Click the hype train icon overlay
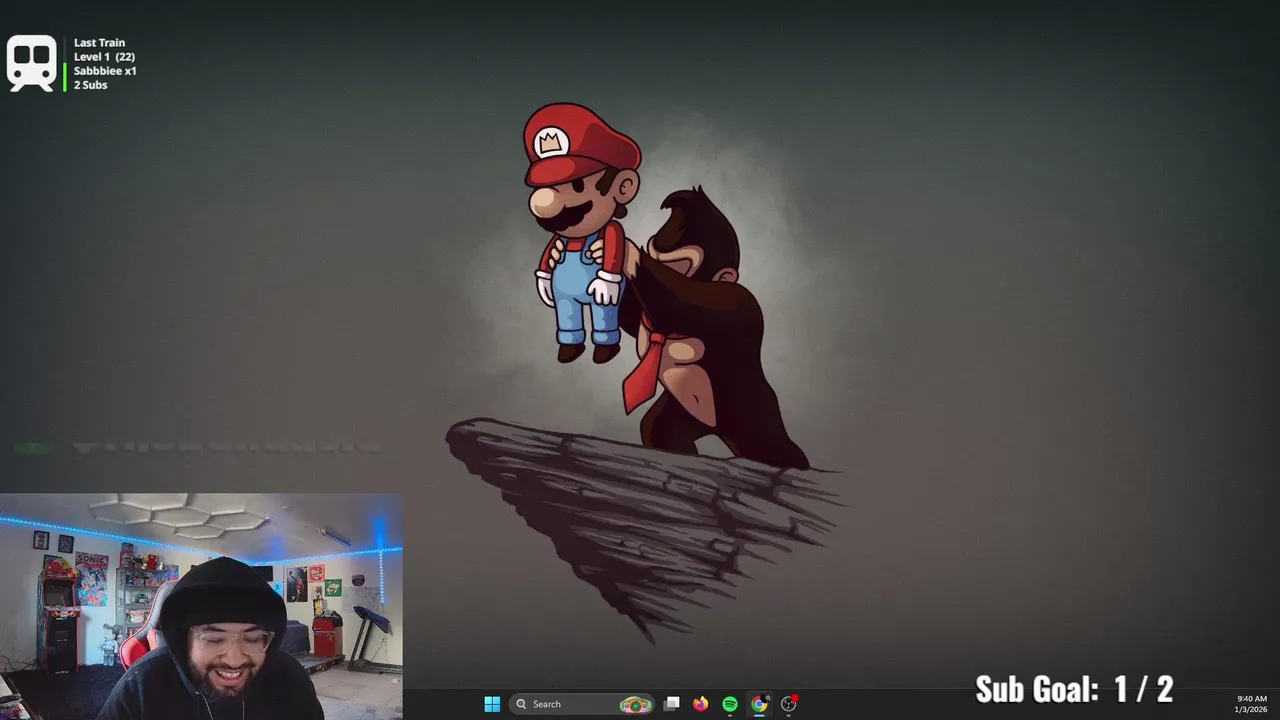 point(32,63)
